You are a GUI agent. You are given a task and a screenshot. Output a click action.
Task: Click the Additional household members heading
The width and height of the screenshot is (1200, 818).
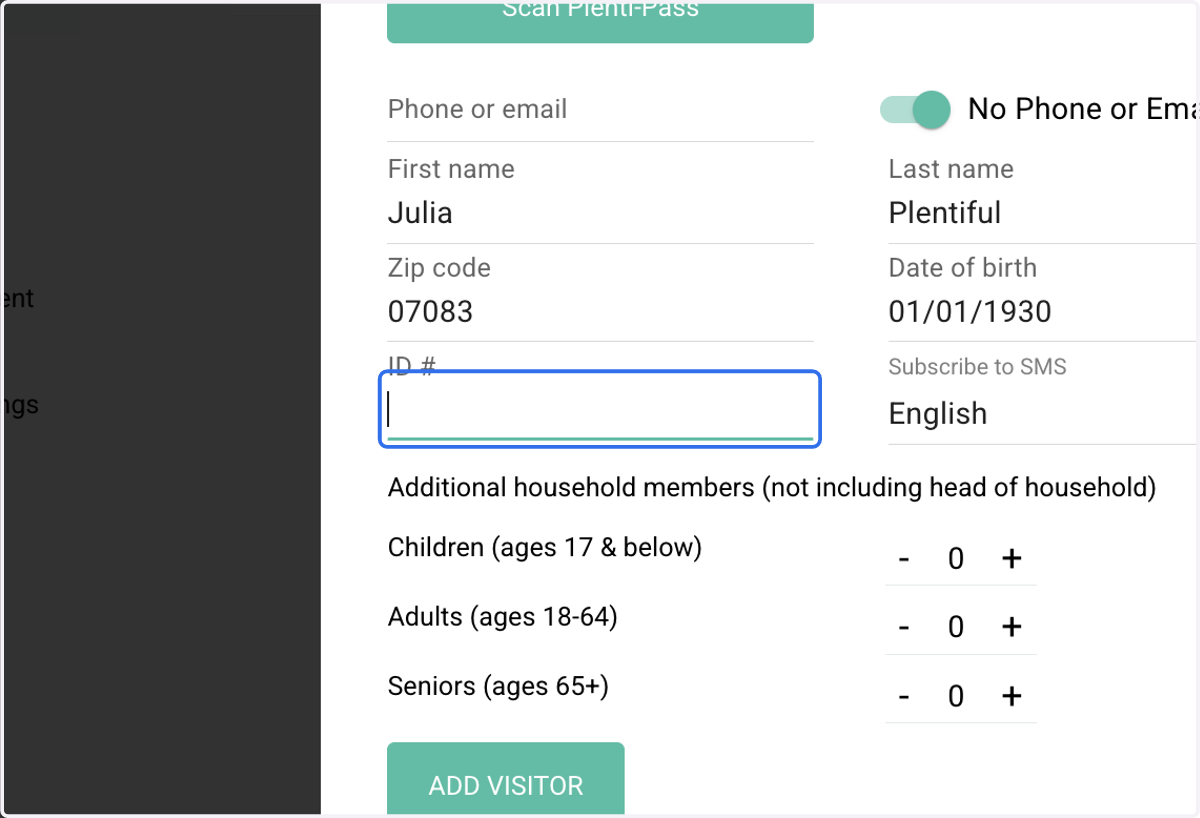pyautogui.click(x=772, y=488)
